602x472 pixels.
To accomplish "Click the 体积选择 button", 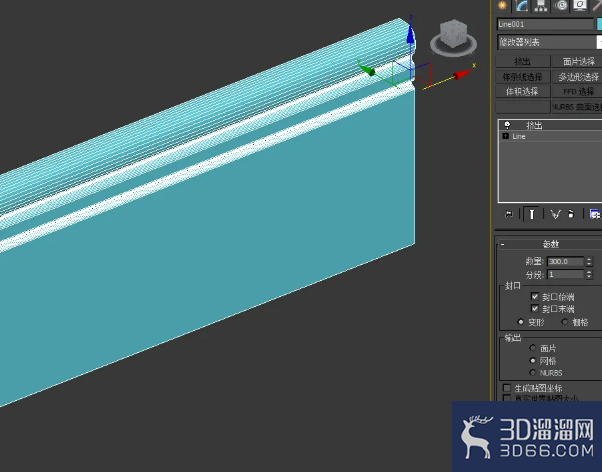I will pyautogui.click(x=523, y=91).
